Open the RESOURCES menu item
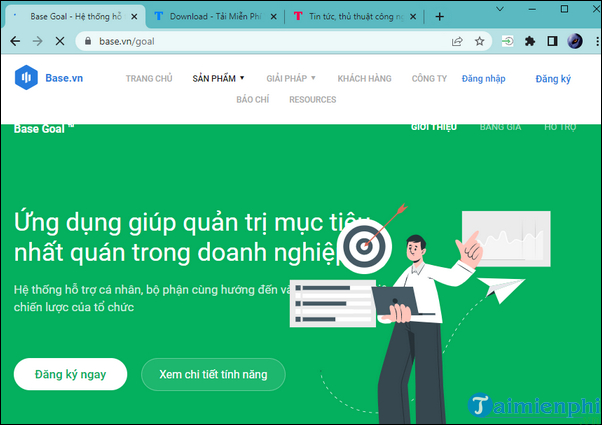 [x=313, y=99]
